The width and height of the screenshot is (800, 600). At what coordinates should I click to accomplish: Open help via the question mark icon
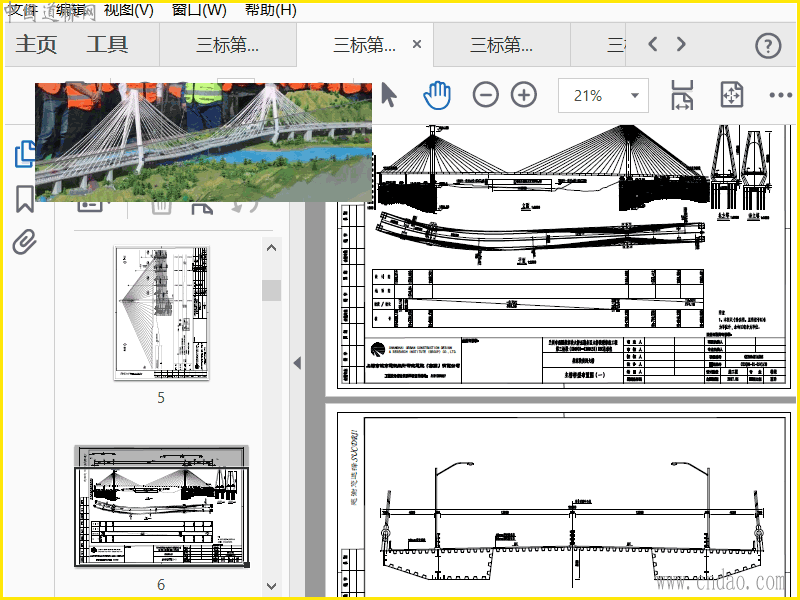coord(768,45)
